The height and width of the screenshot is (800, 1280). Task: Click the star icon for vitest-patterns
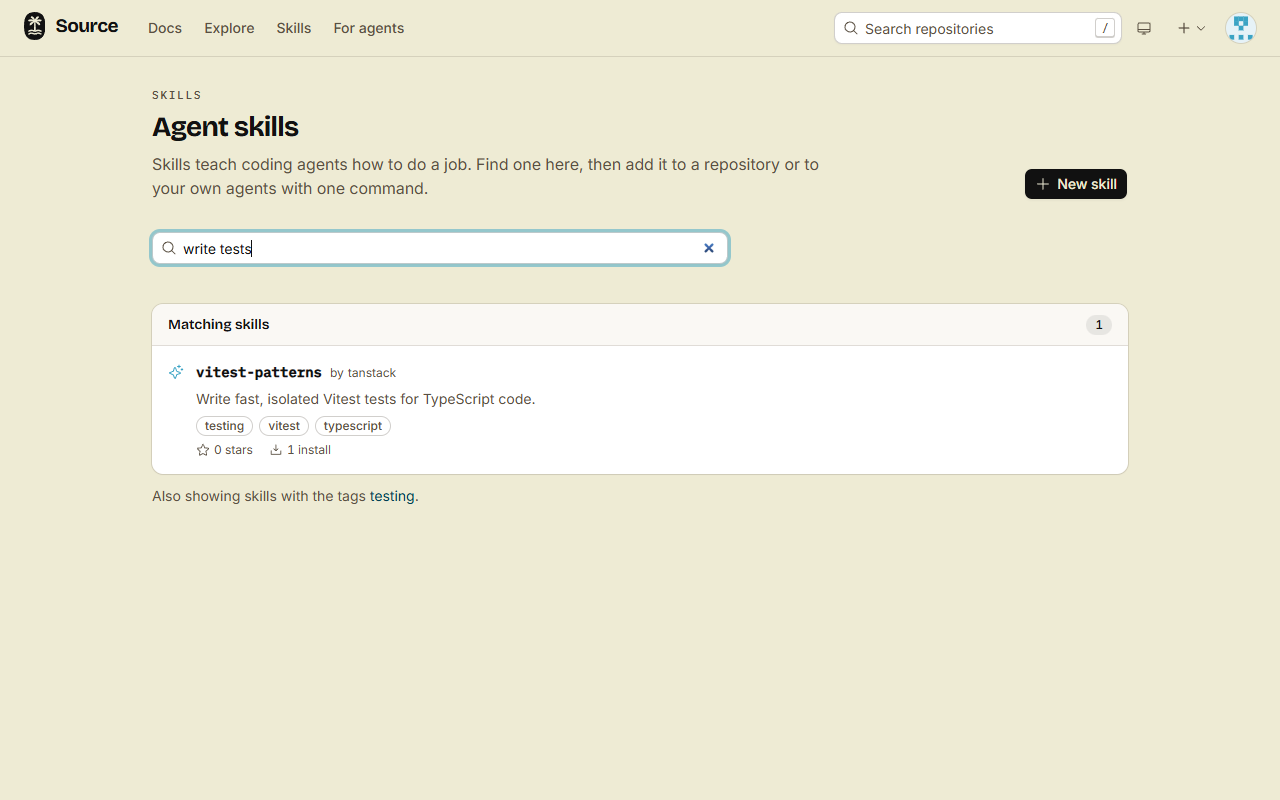pyautogui.click(x=203, y=450)
